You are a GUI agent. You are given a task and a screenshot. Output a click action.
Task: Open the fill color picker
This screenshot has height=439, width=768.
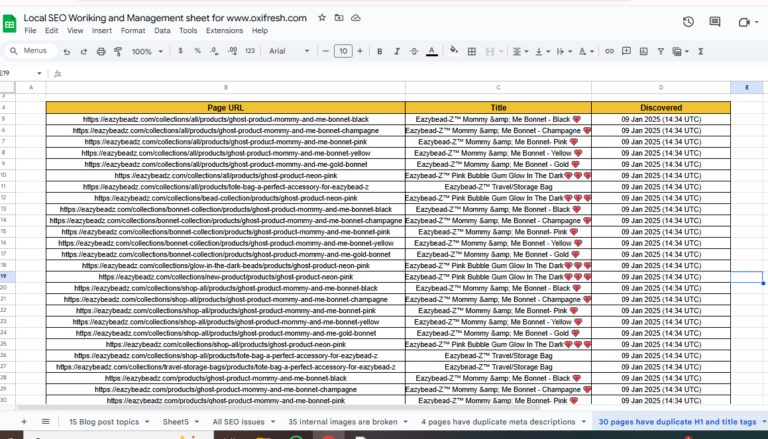(454, 51)
